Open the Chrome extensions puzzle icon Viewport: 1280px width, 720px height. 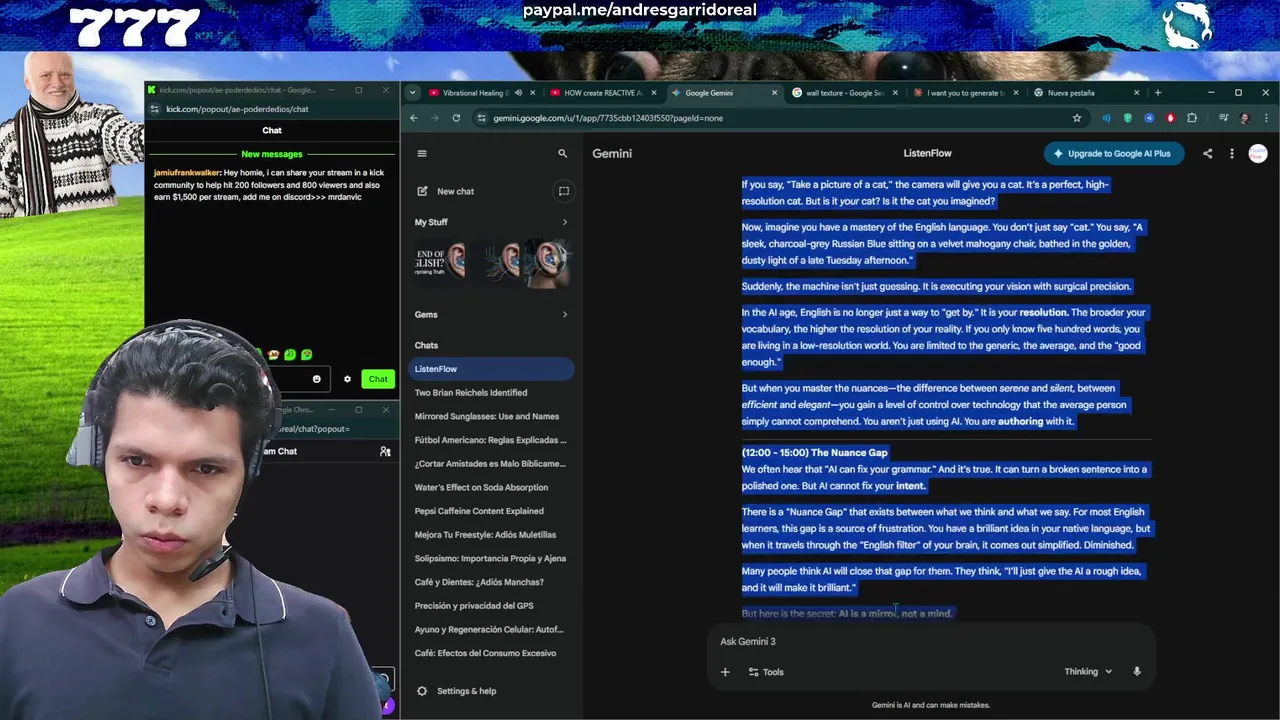(1192, 118)
